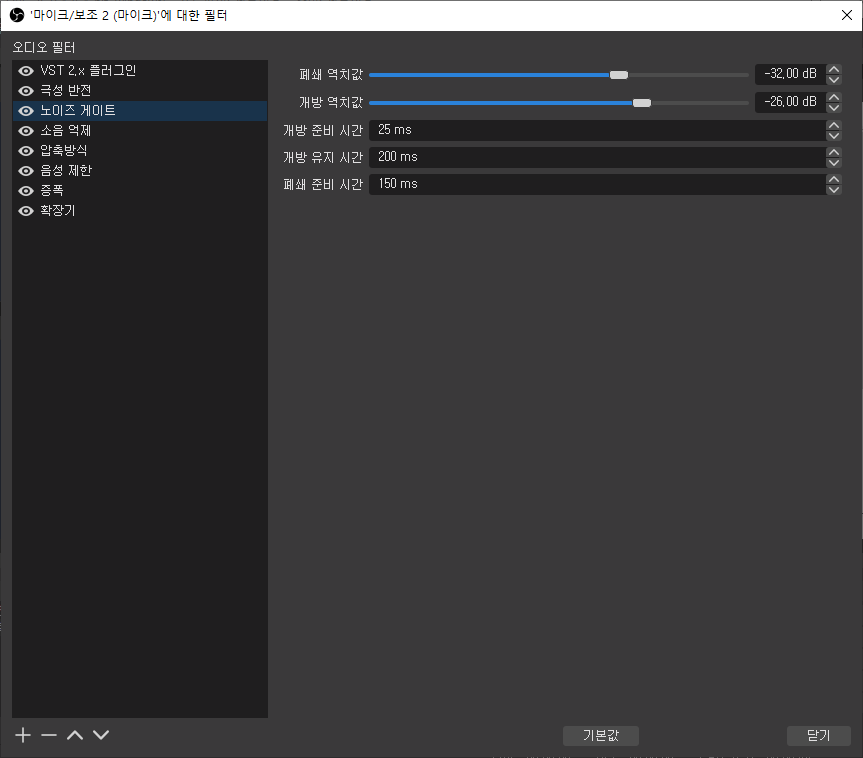
Task: Decrease 개방 유지 시간 with down arrow
Action: pos(834,162)
